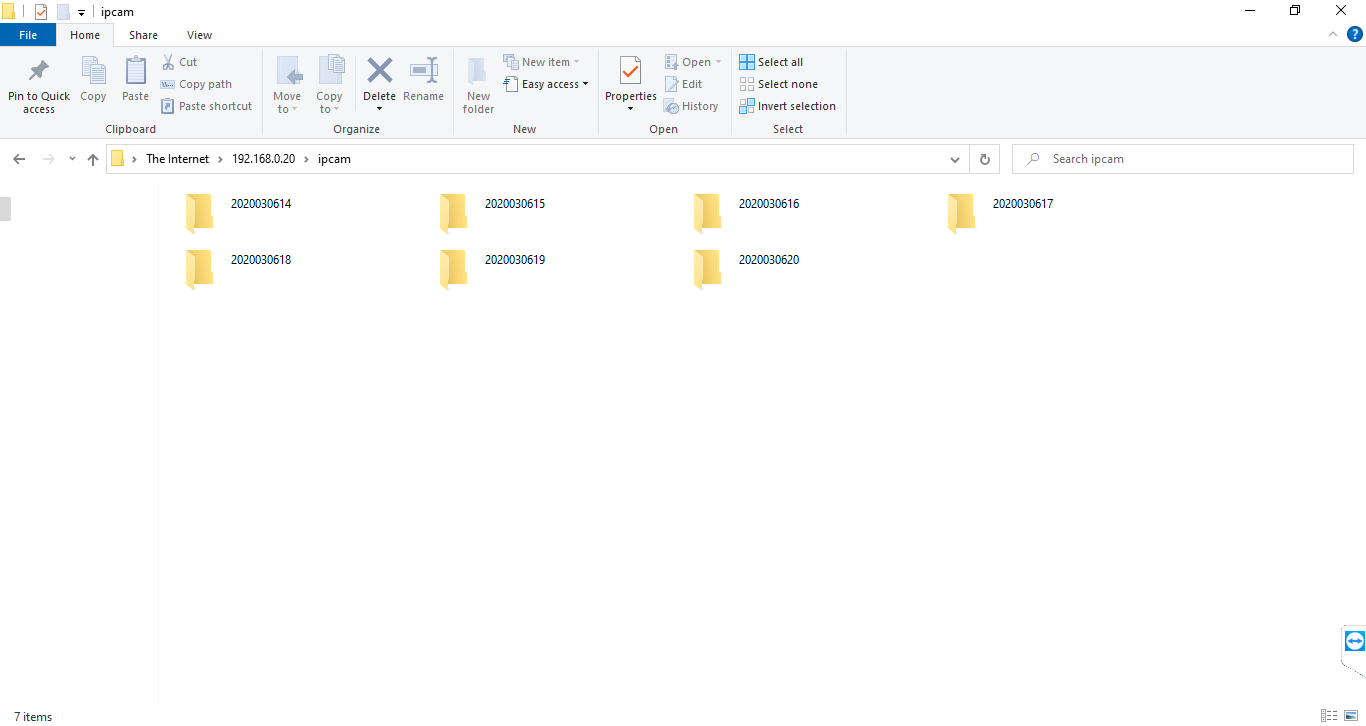The width and height of the screenshot is (1366, 726).
Task: Open folder Properties
Action: (630, 84)
